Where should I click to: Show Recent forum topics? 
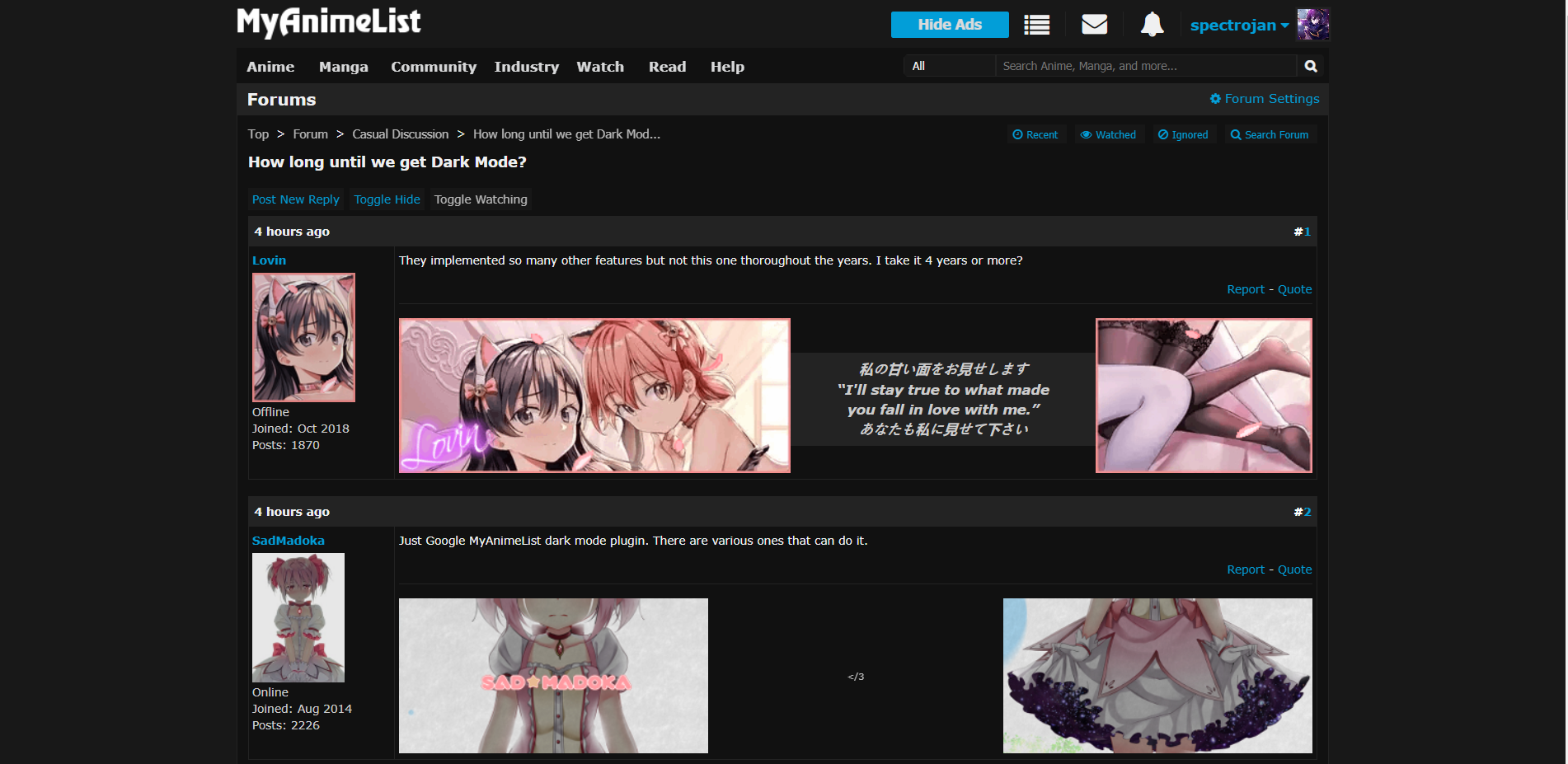(x=1035, y=134)
